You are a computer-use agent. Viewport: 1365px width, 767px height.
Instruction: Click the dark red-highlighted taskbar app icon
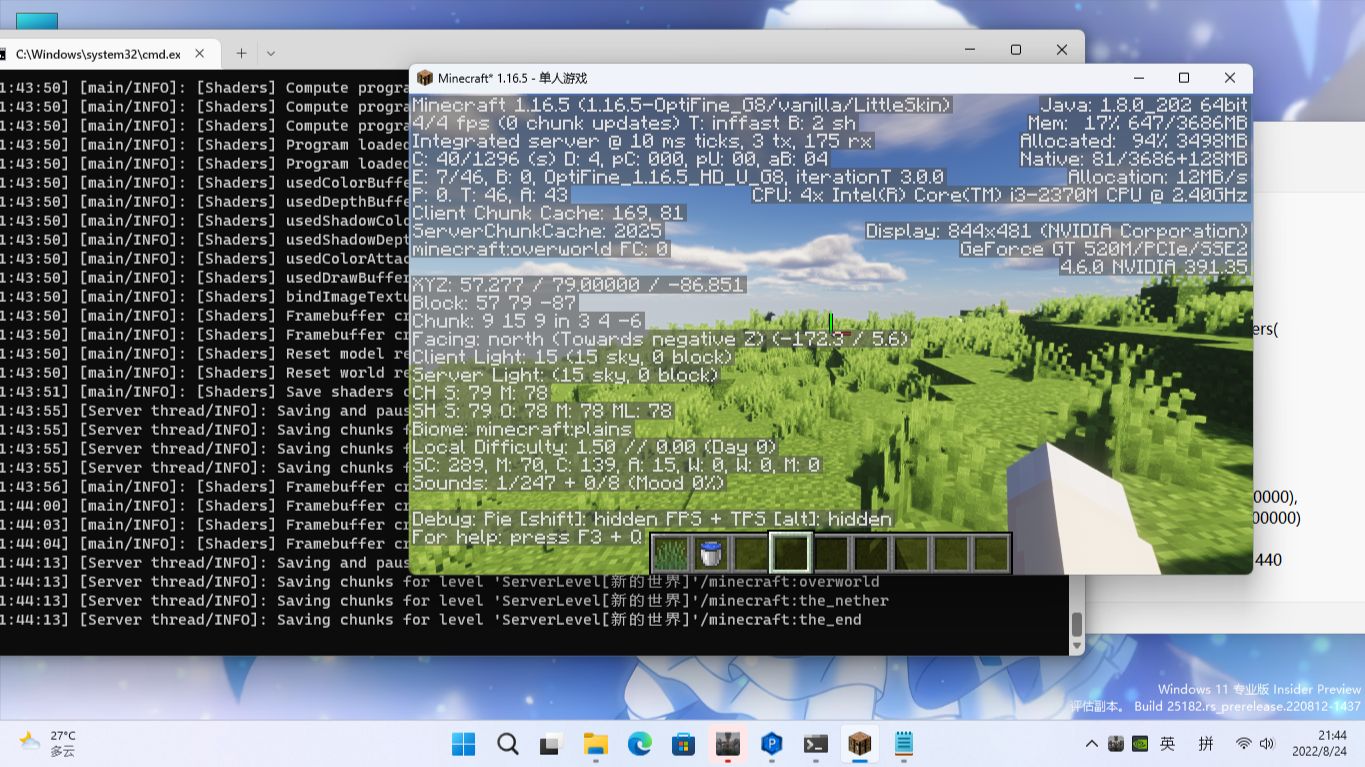pyautogui.click(x=728, y=744)
